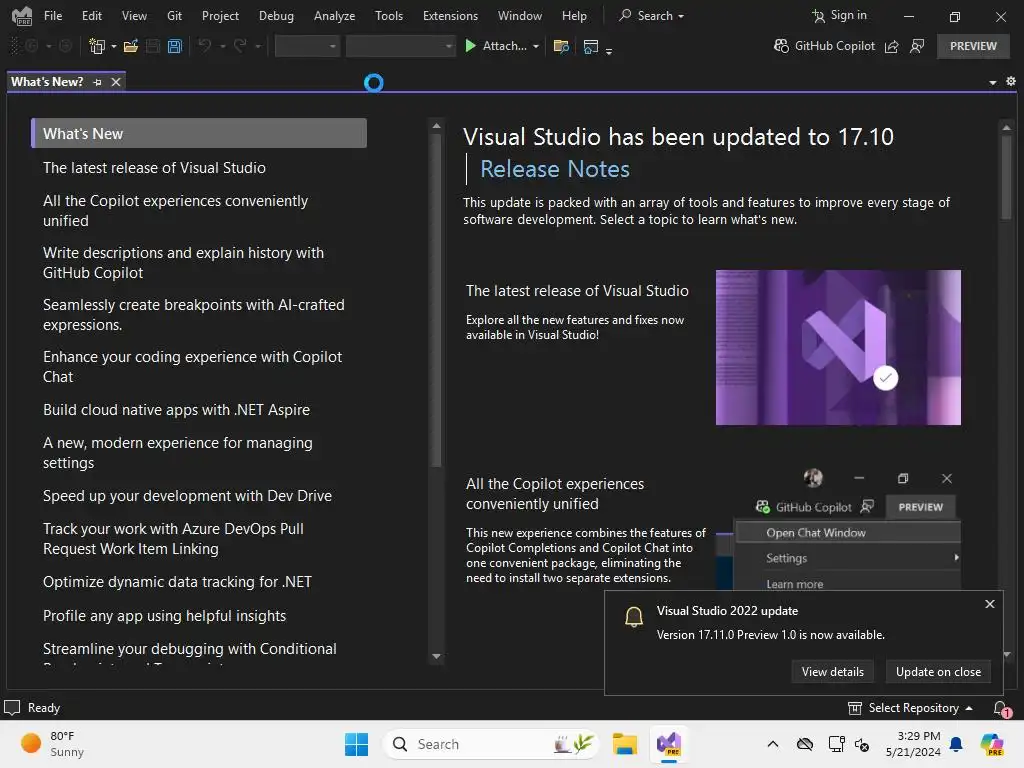Click Sign in
This screenshot has width=1024, height=768.
click(x=839, y=15)
